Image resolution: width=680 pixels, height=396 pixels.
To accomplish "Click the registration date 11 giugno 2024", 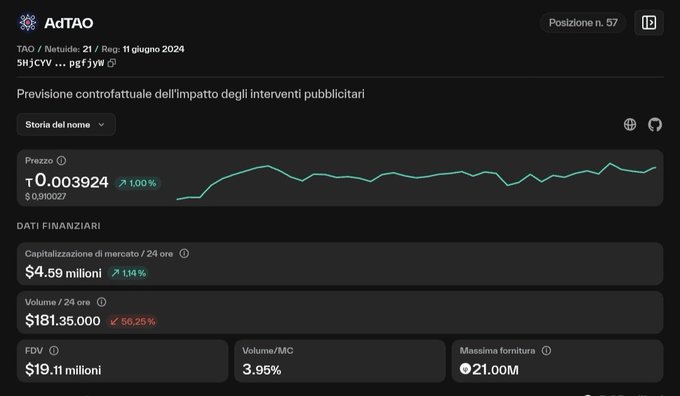I will [x=154, y=49].
